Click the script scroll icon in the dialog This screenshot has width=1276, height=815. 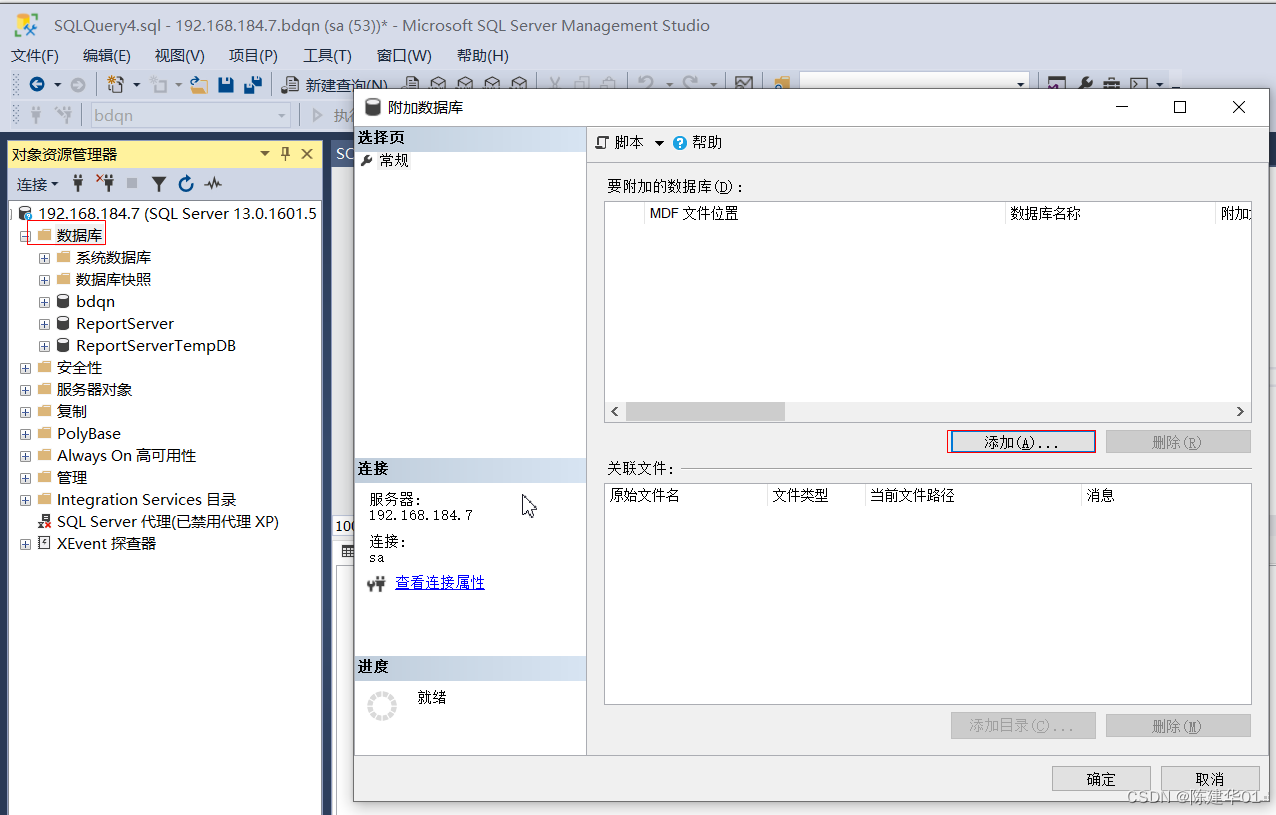602,143
